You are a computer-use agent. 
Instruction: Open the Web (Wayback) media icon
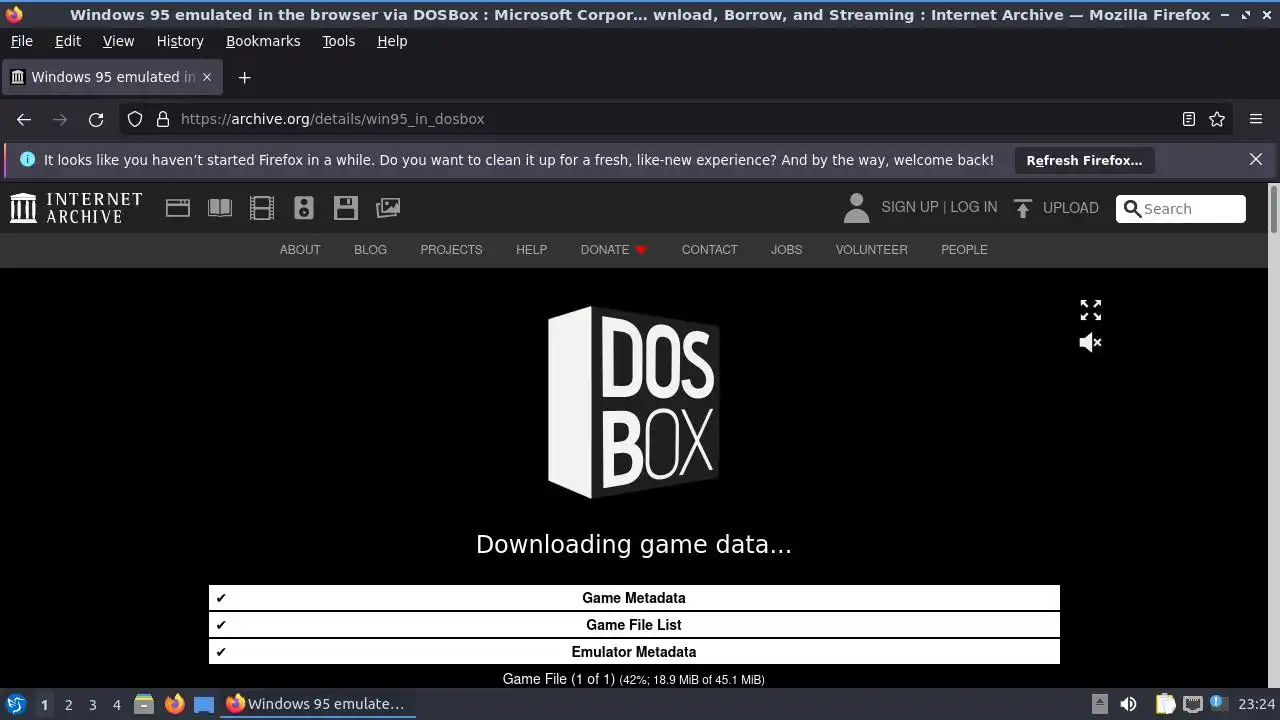[178, 208]
